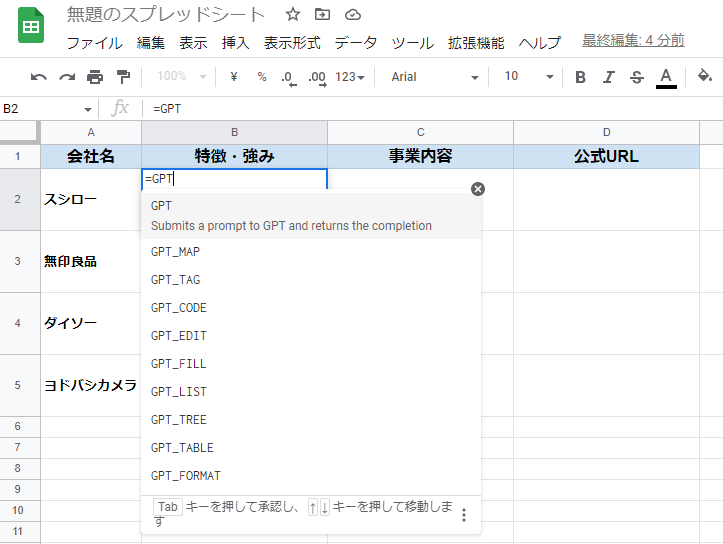
Task: Format as currency with yen icon
Action: (x=234, y=77)
